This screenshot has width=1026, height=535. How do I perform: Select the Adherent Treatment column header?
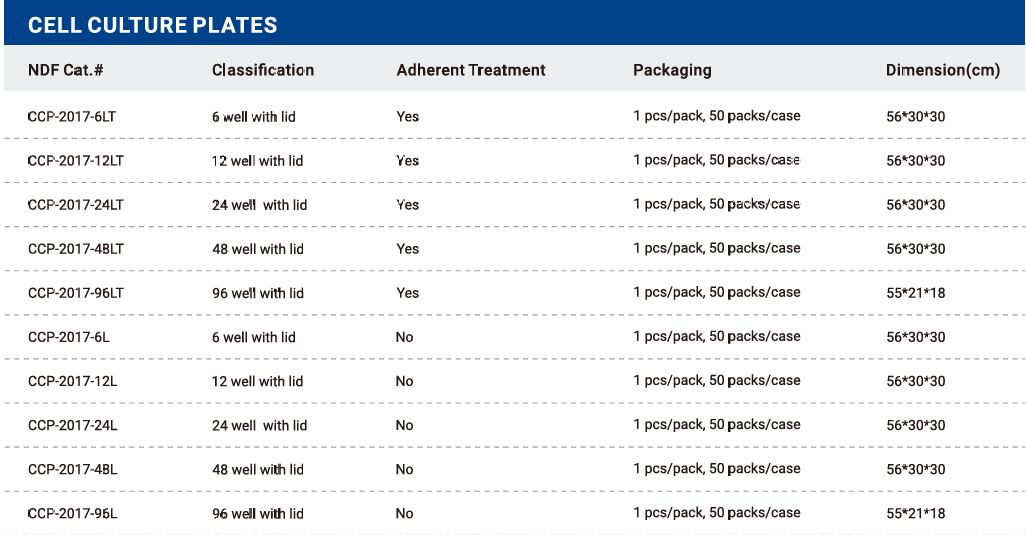pos(470,70)
